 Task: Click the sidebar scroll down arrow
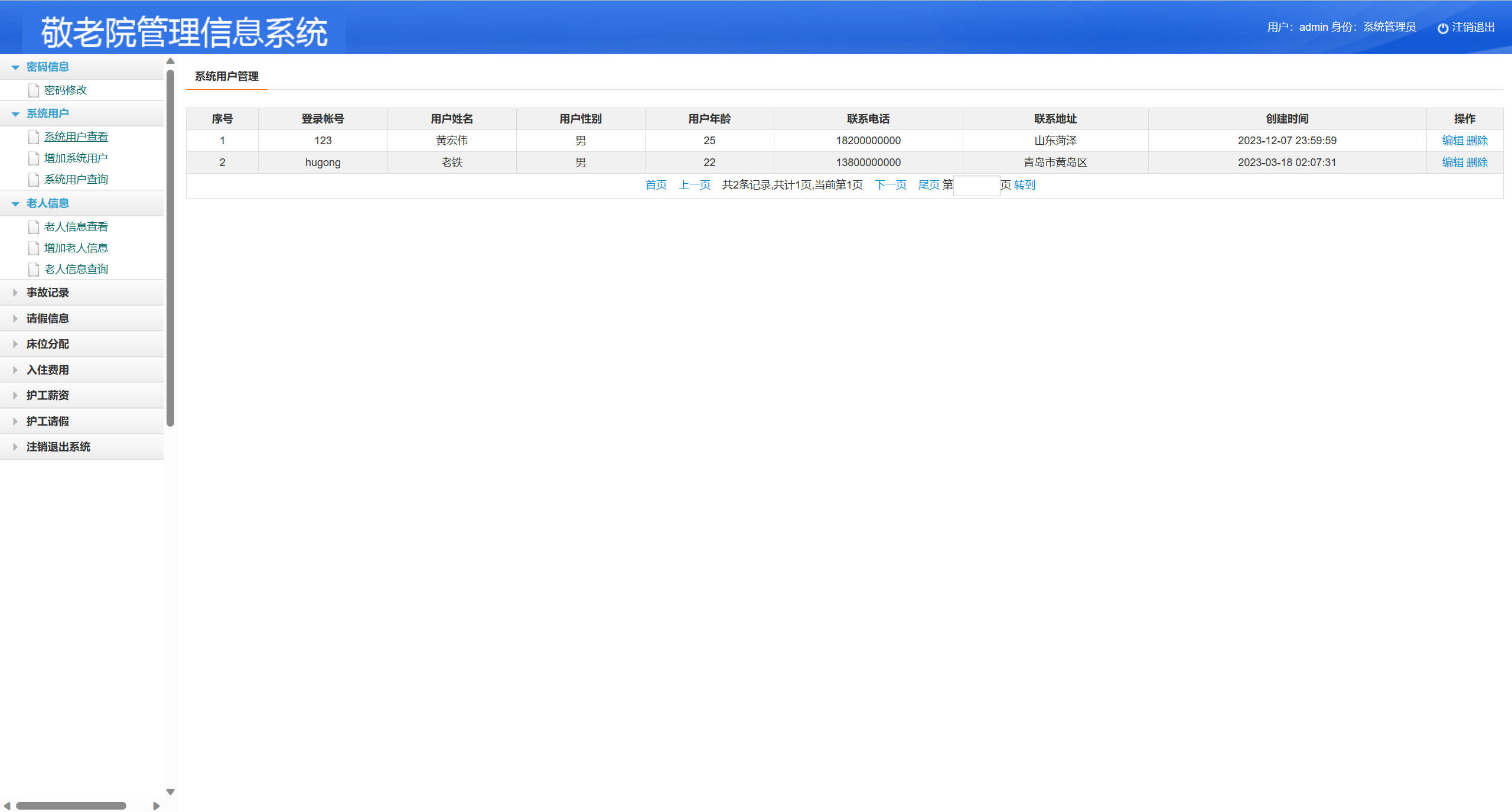[x=170, y=792]
